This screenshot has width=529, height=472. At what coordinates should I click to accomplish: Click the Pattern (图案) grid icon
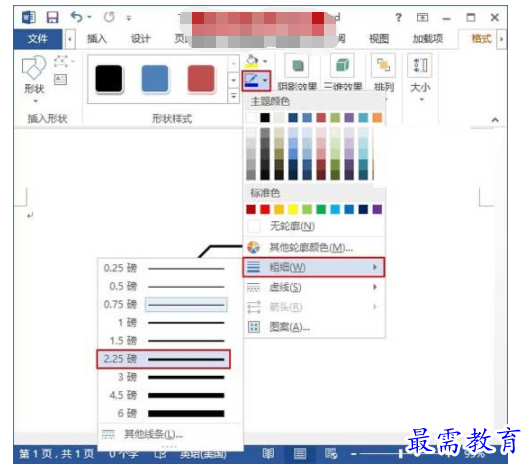click(x=254, y=327)
